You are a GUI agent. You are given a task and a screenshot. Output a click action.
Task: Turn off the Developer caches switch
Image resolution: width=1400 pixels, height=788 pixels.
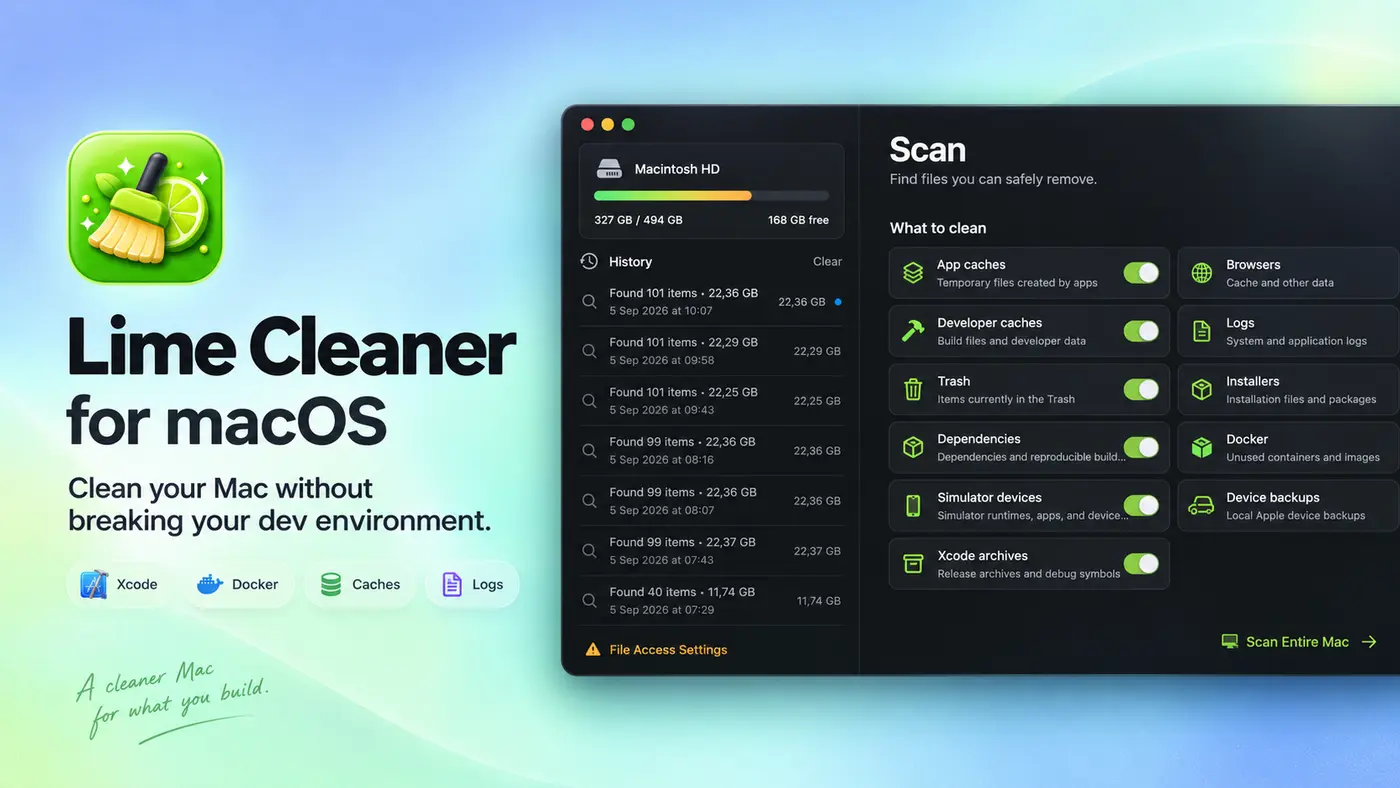[1141, 331]
